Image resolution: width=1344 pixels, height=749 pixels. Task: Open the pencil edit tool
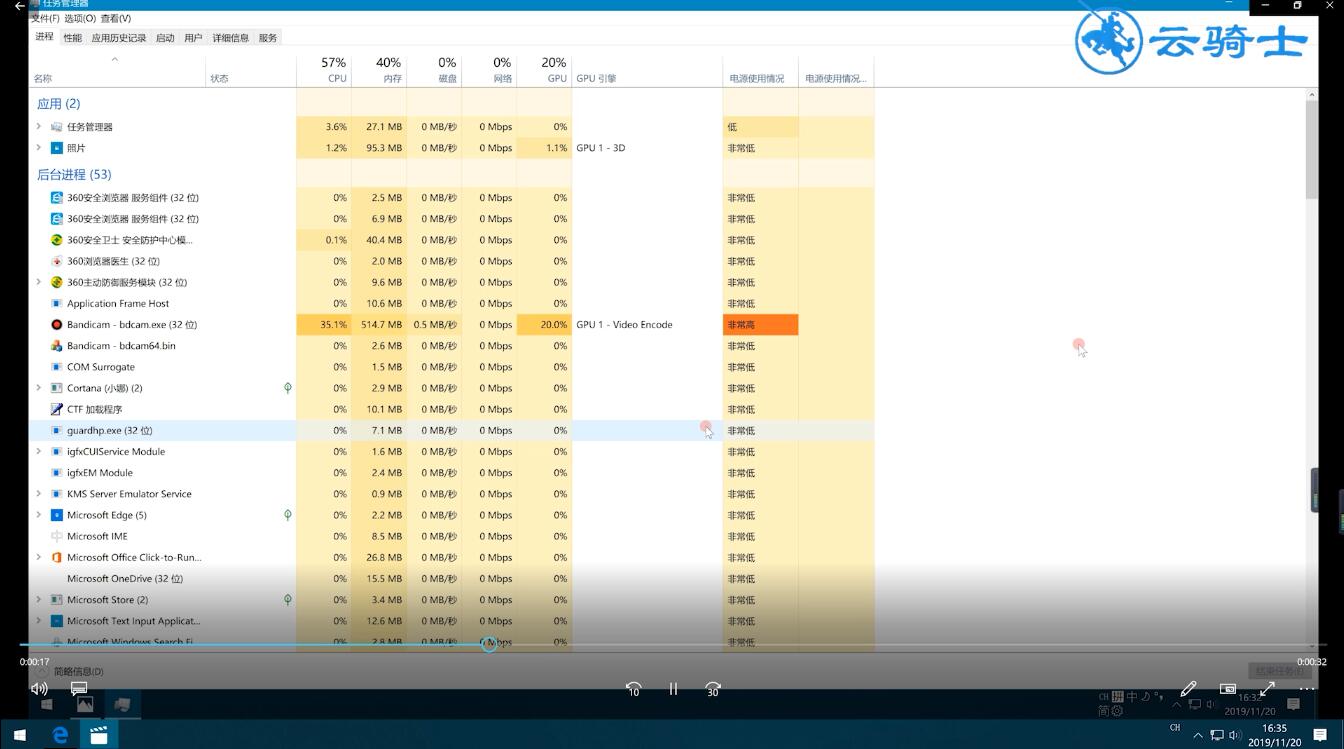pos(1188,689)
